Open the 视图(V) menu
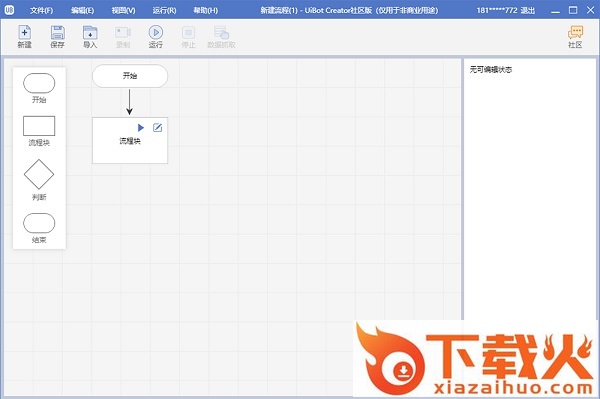Screen dimensions: 600x399 point(123,10)
